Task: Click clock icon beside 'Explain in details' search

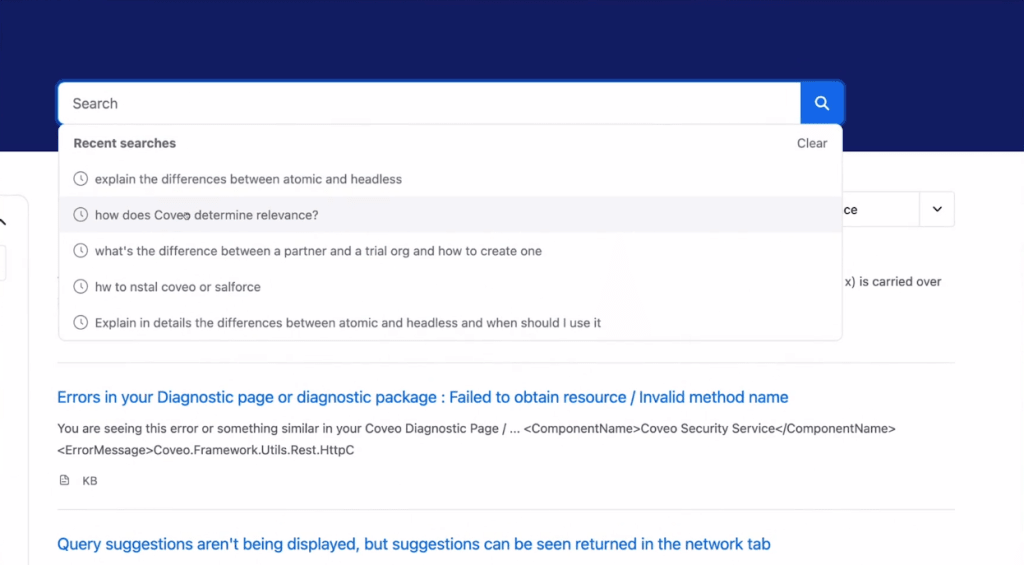Action: tap(81, 323)
